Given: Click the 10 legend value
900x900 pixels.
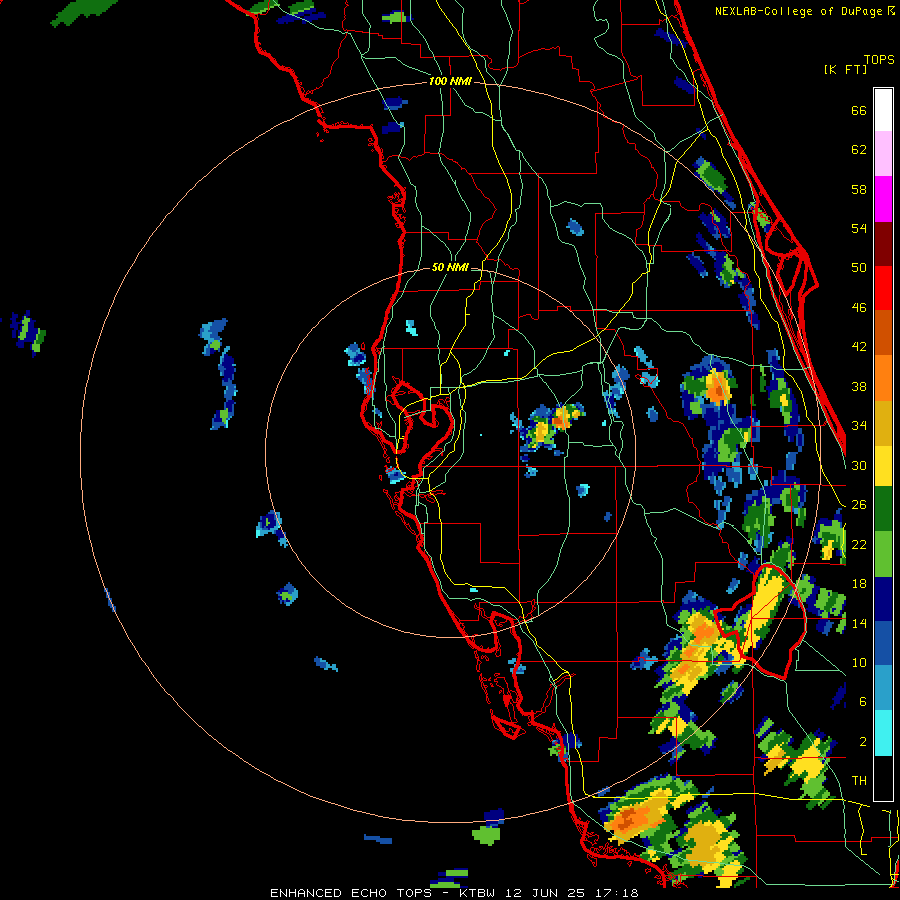Looking at the screenshot, I should click(x=859, y=662).
